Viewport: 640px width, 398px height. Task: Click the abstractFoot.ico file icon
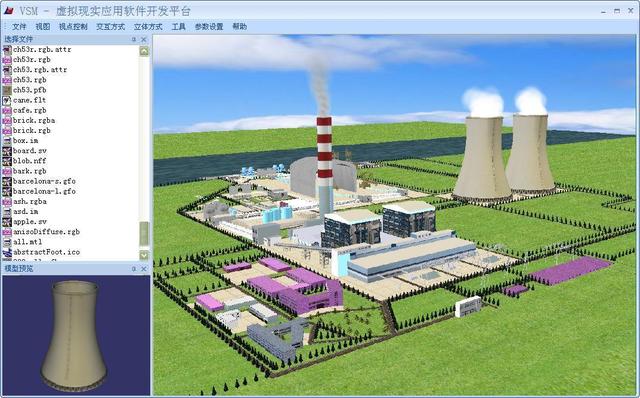(7, 252)
